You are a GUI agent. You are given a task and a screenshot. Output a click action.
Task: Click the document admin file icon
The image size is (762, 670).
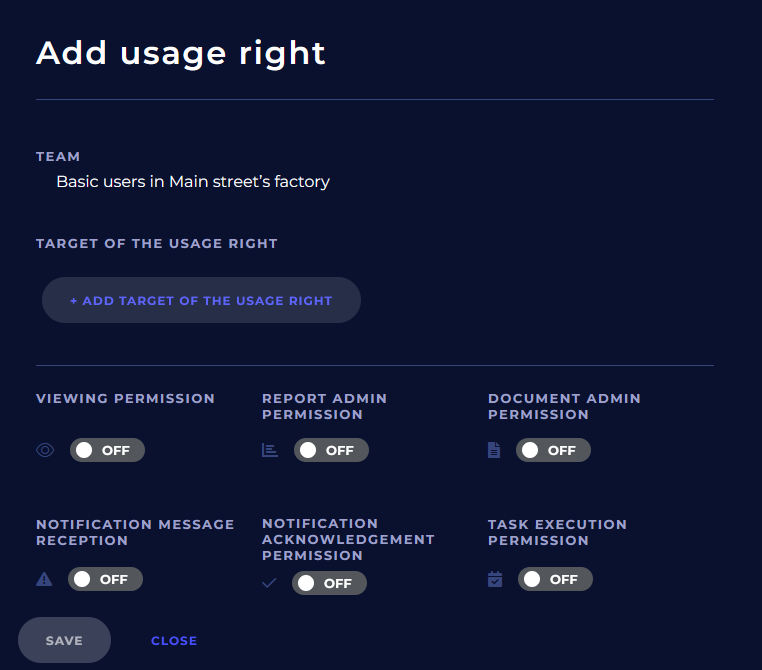coord(493,450)
